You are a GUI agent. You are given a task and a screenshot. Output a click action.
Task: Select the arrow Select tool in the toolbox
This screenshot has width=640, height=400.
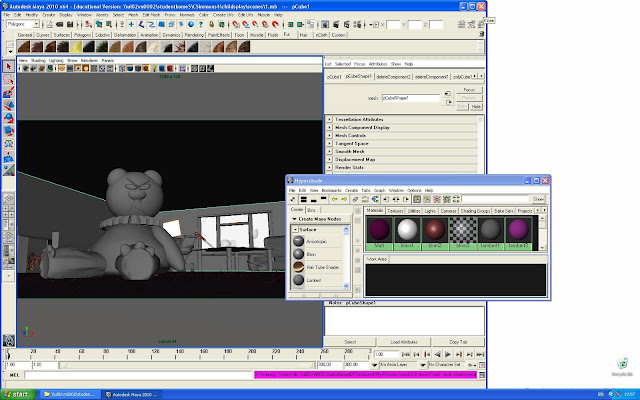tap(9, 67)
